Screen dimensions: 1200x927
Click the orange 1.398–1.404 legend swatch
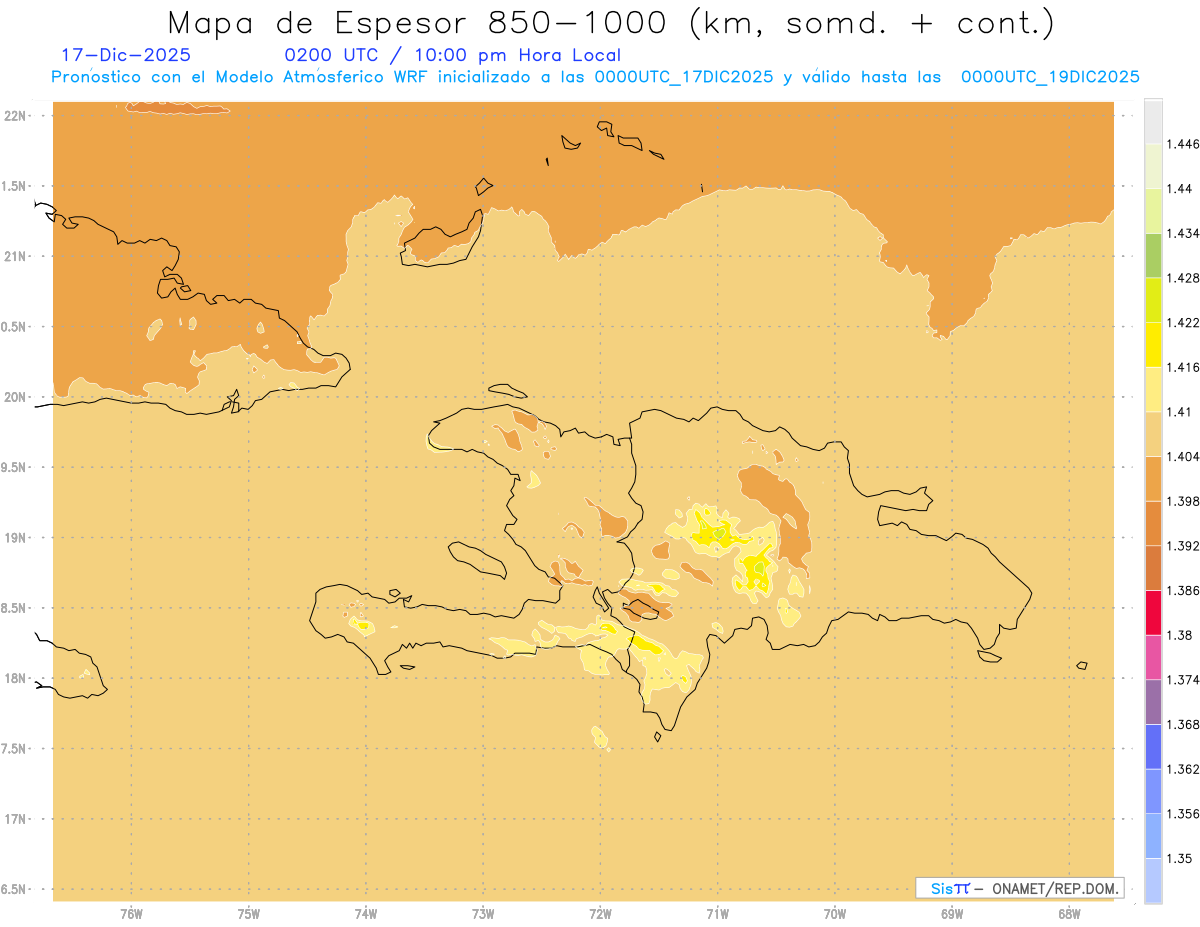click(1153, 478)
